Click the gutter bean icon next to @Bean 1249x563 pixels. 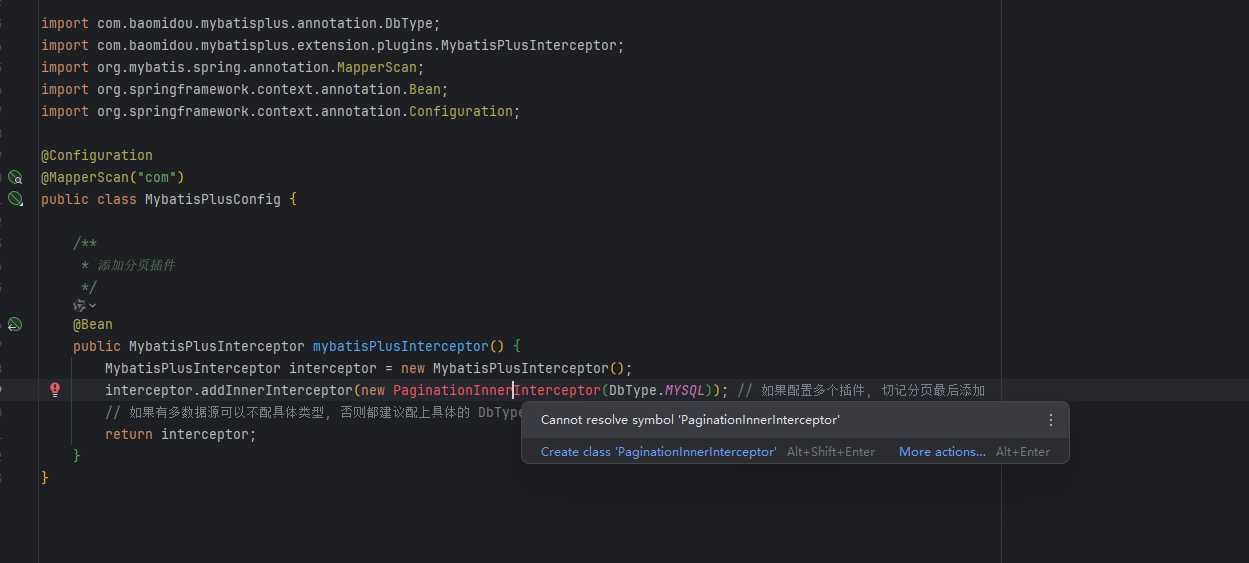click(15, 324)
